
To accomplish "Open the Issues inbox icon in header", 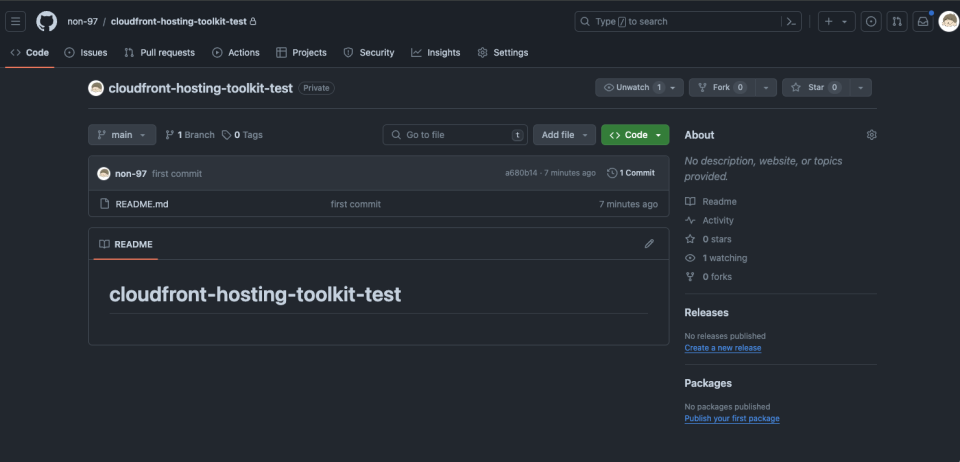I will click(871, 21).
